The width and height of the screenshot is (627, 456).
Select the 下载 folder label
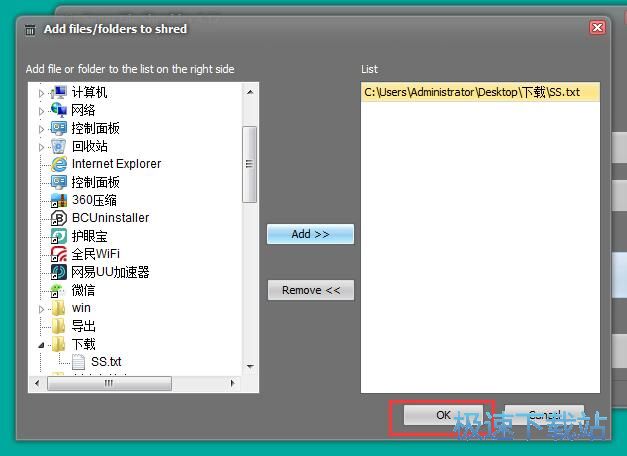coord(84,344)
